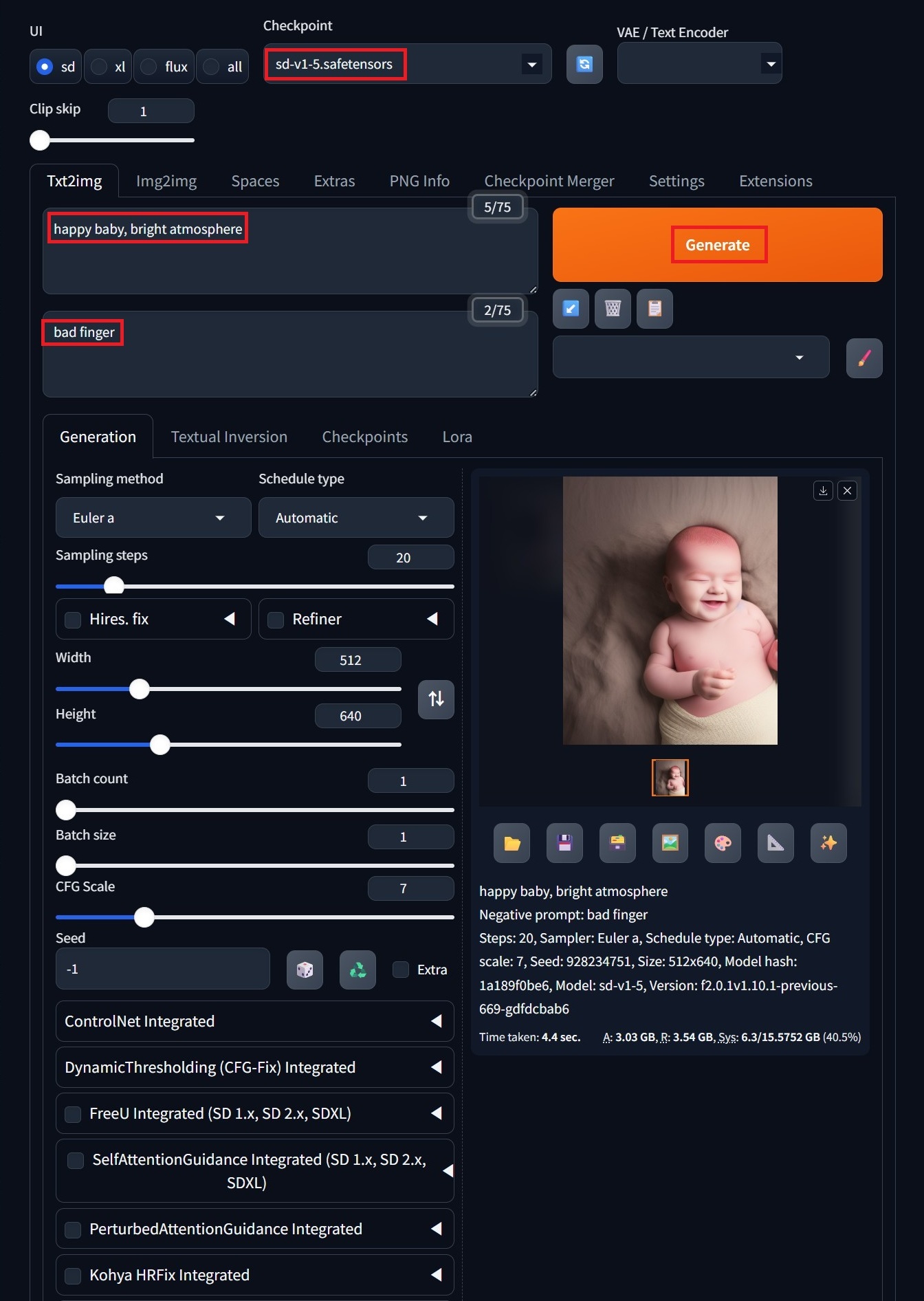Click the Clip skip slider

[x=112, y=140]
